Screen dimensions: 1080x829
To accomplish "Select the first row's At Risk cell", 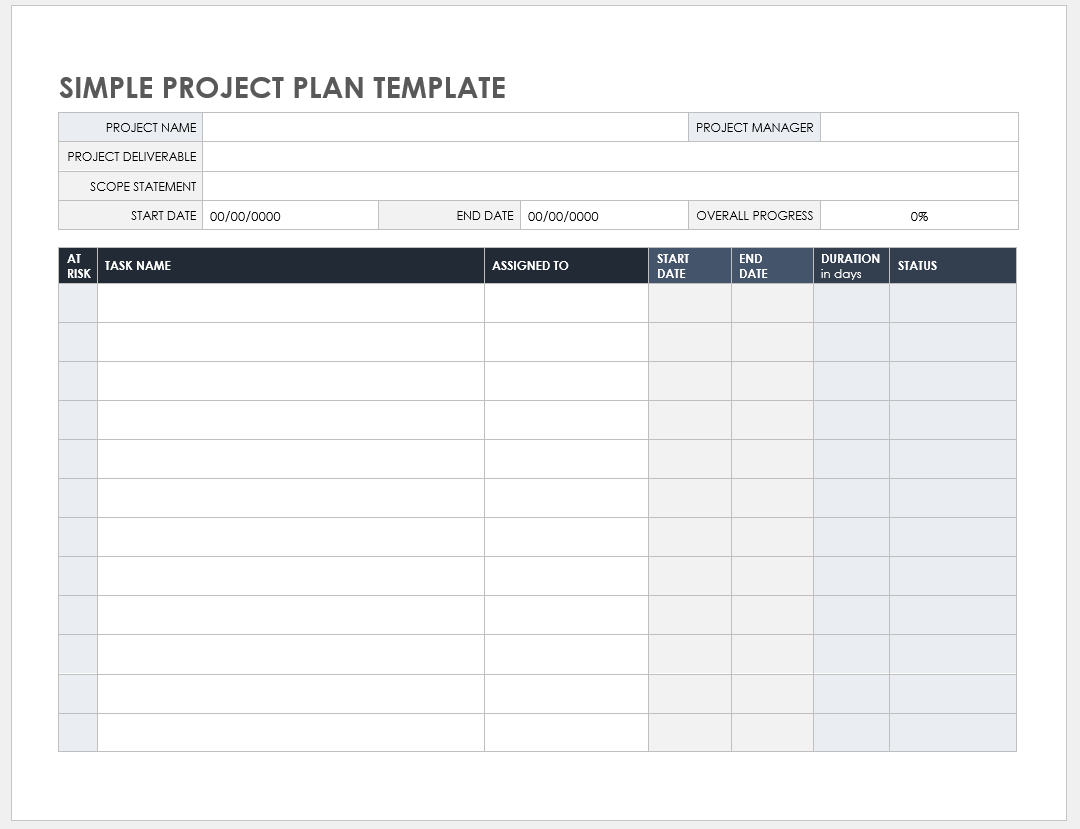I will (78, 304).
